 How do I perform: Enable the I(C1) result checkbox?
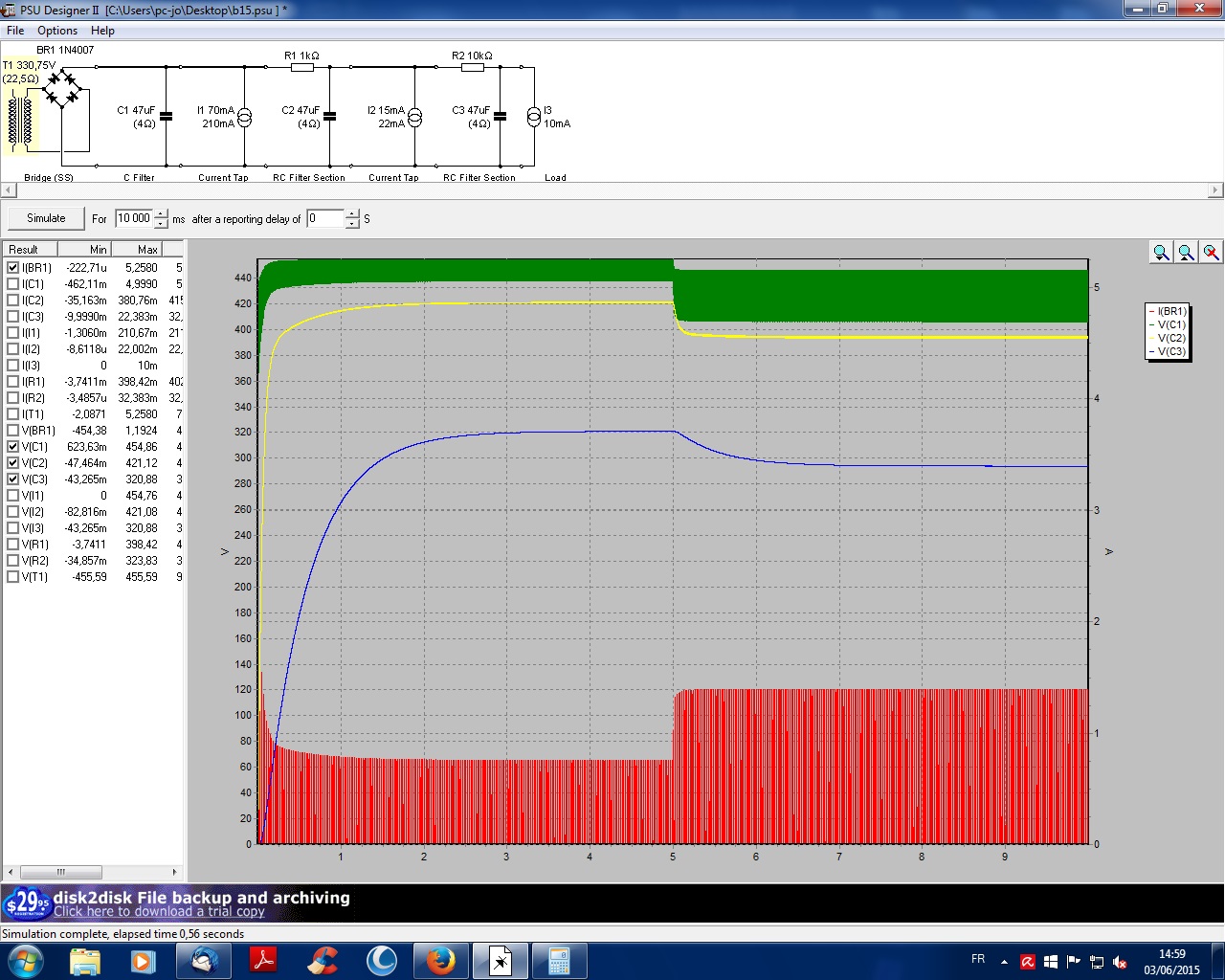pyautogui.click(x=13, y=284)
